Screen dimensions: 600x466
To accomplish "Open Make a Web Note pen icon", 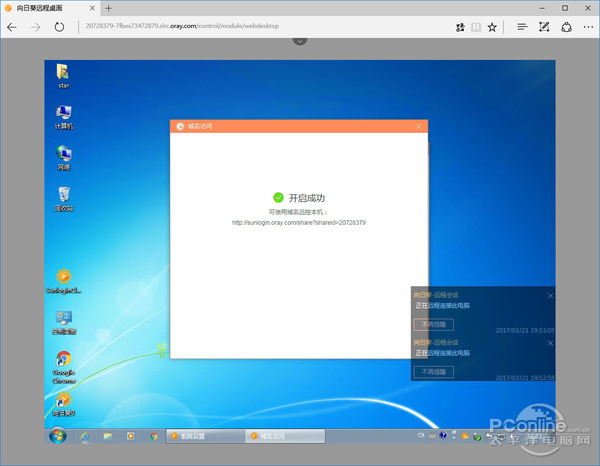I will [544, 27].
